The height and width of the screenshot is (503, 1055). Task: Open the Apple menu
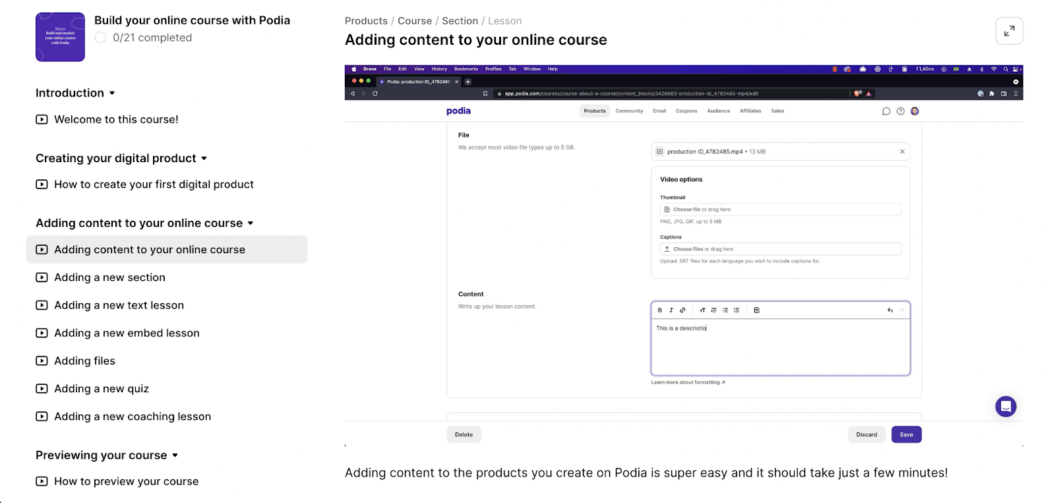(x=354, y=69)
